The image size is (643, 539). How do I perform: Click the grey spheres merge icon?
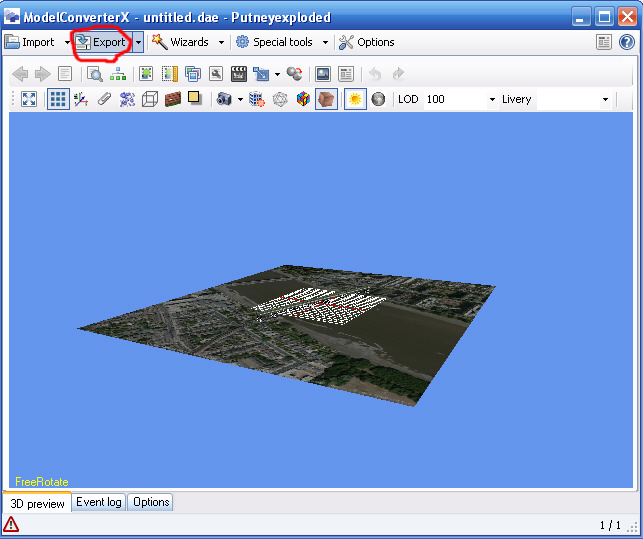pyautogui.click(x=294, y=74)
